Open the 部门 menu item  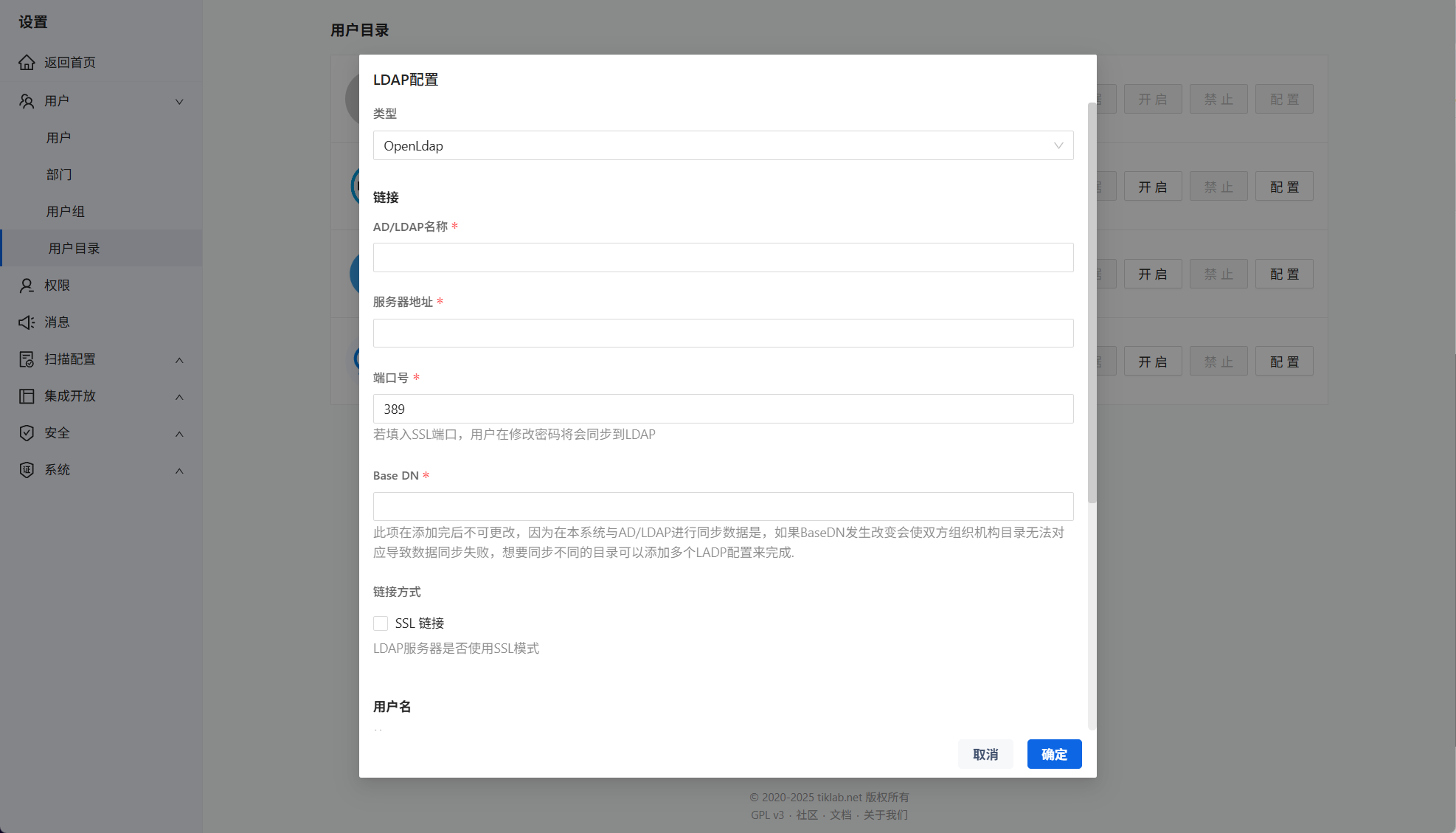(x=59, y=175)
